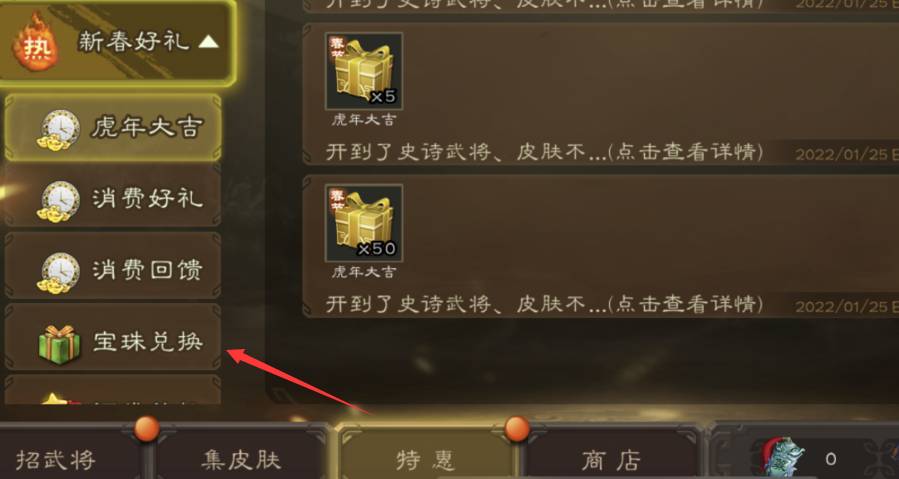The height and width of the screenshot is (479, 899).
Task: Click the gold gift box x50 thumbnail
Action: click(x=363, y=223)
